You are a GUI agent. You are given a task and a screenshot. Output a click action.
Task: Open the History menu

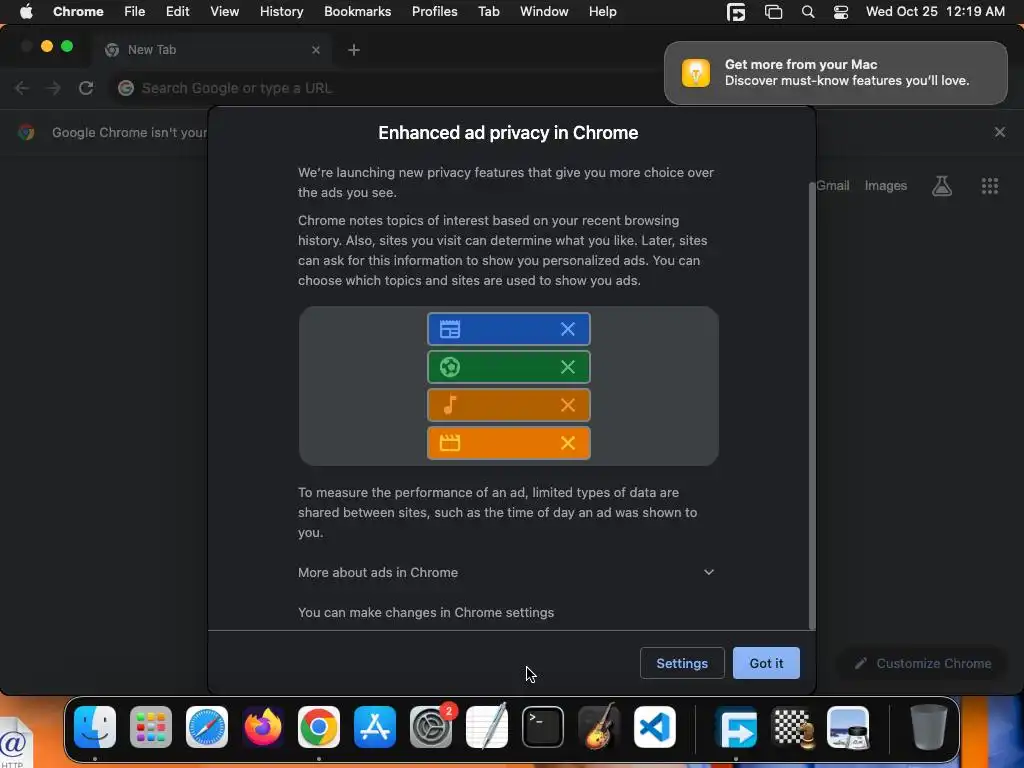click(x=281, y=12)
